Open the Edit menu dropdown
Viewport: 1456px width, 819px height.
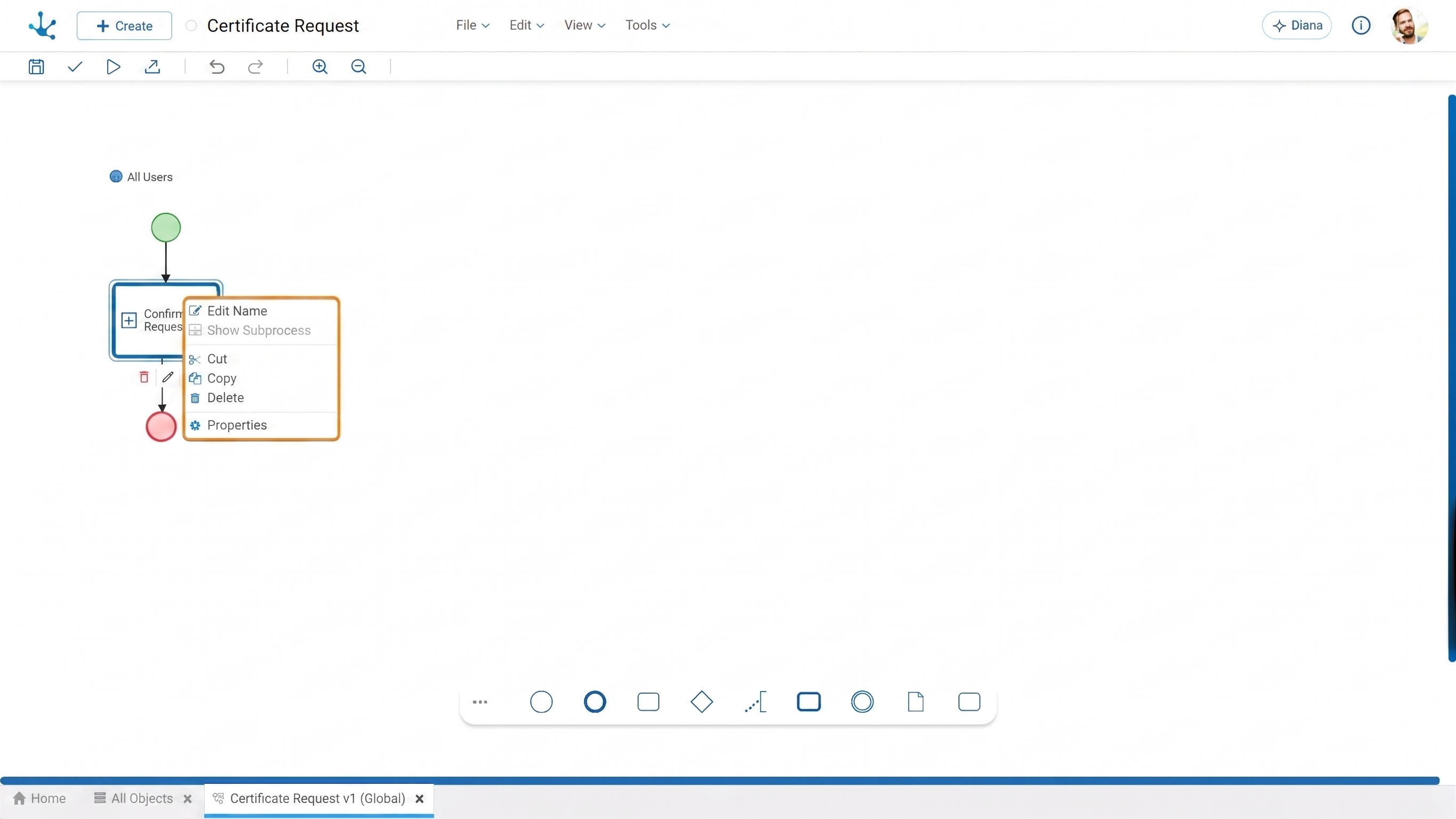click(x=526, y=26)
